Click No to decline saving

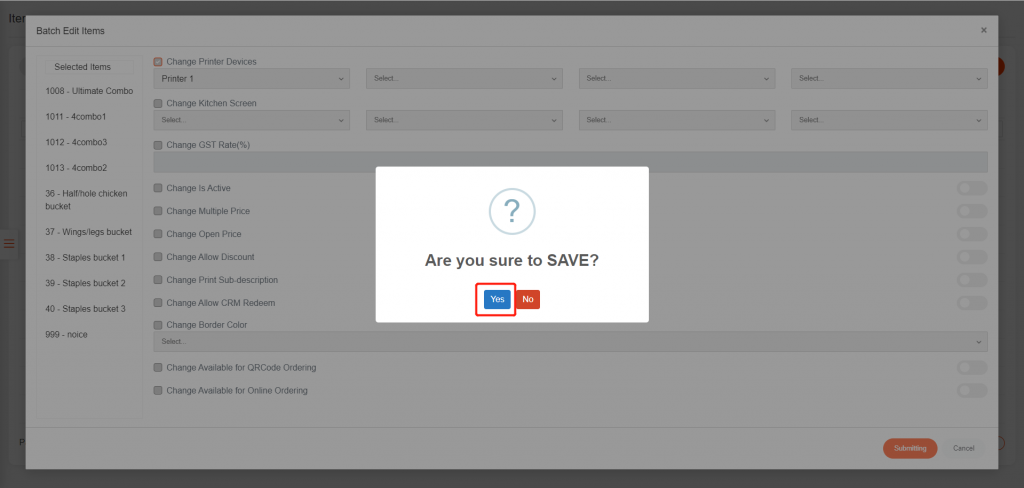pyautogui.click(x=528, y=299)
